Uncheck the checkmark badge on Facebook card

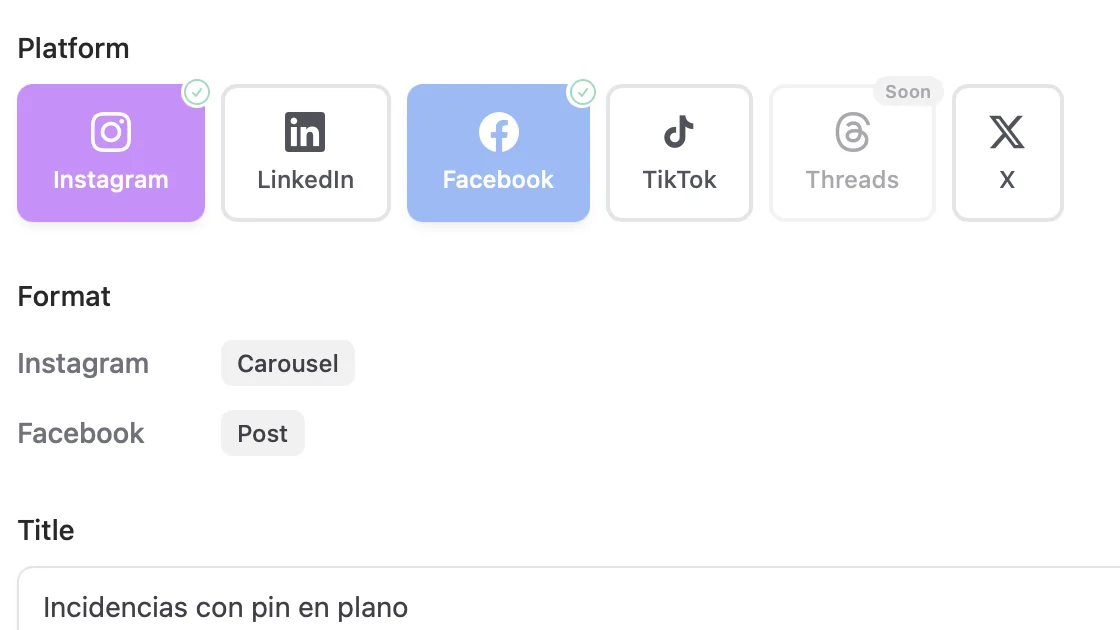583,92
